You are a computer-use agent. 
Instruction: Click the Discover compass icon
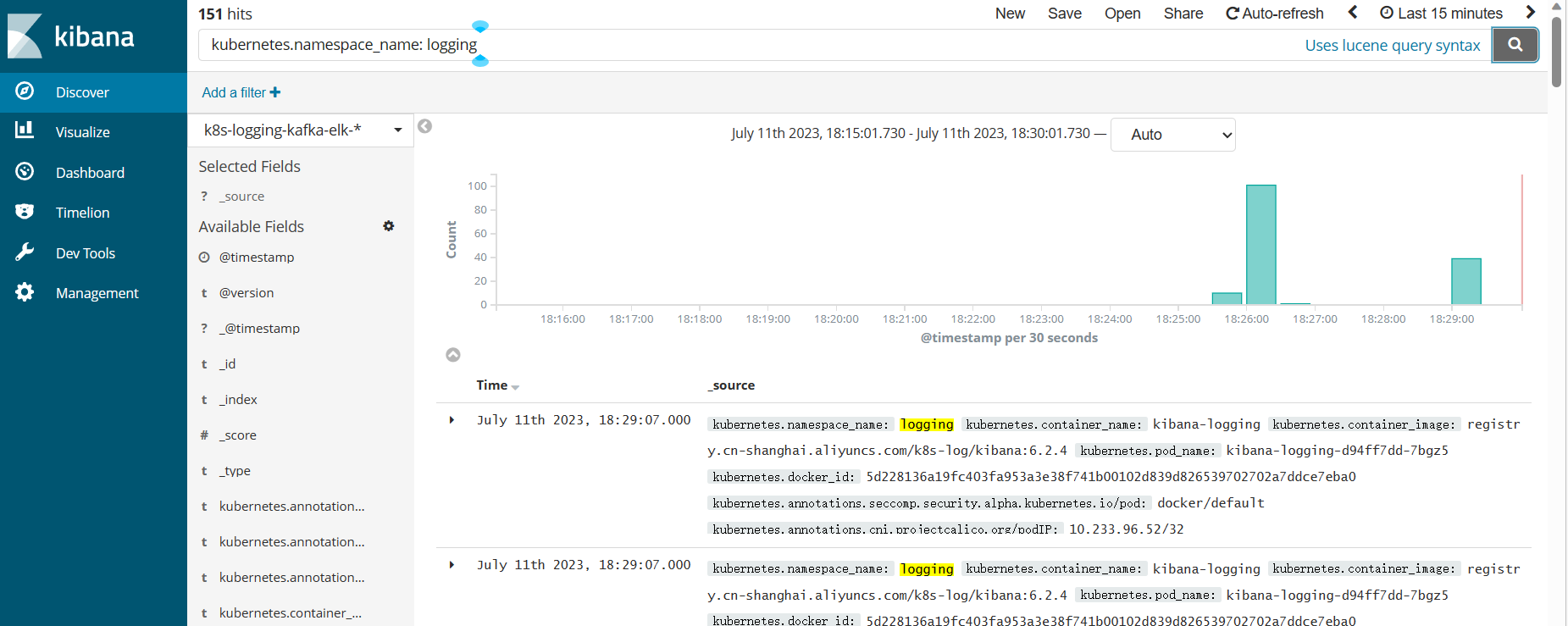click(25, 91)
